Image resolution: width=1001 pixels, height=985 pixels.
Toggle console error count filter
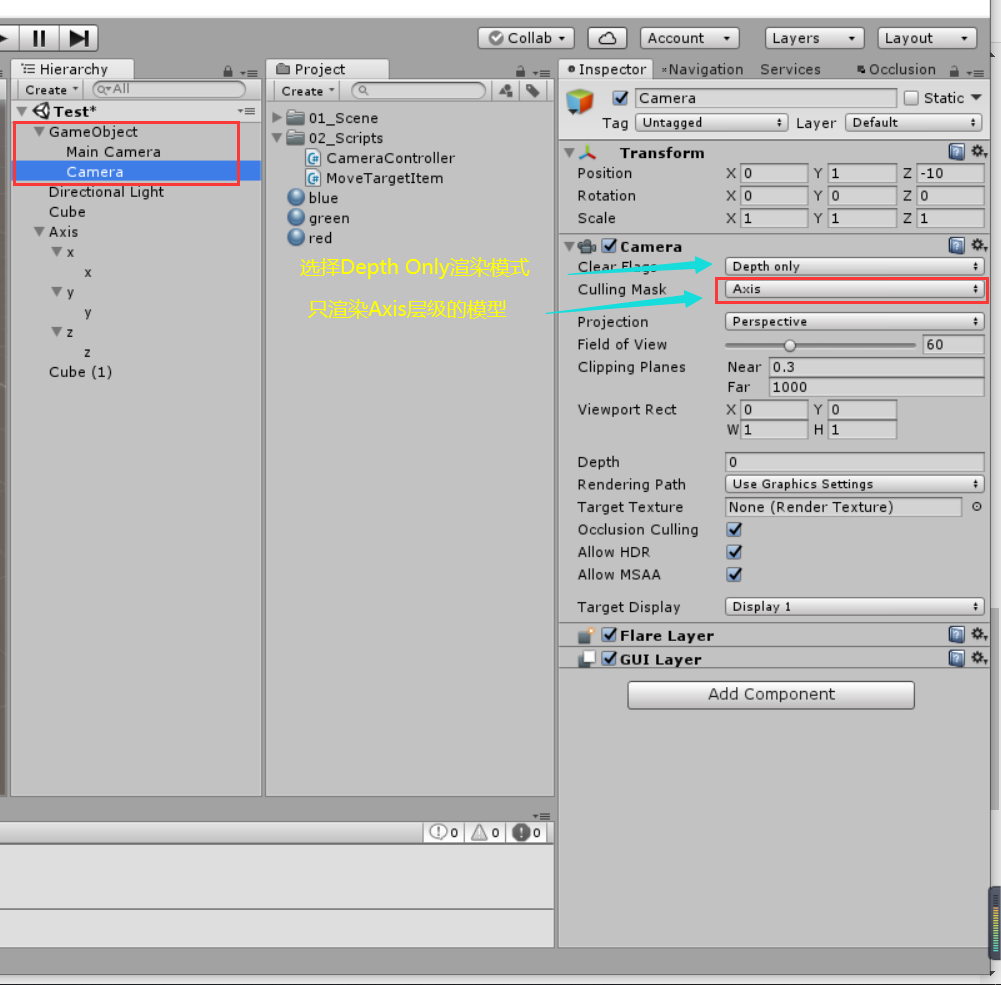point(528,832)
